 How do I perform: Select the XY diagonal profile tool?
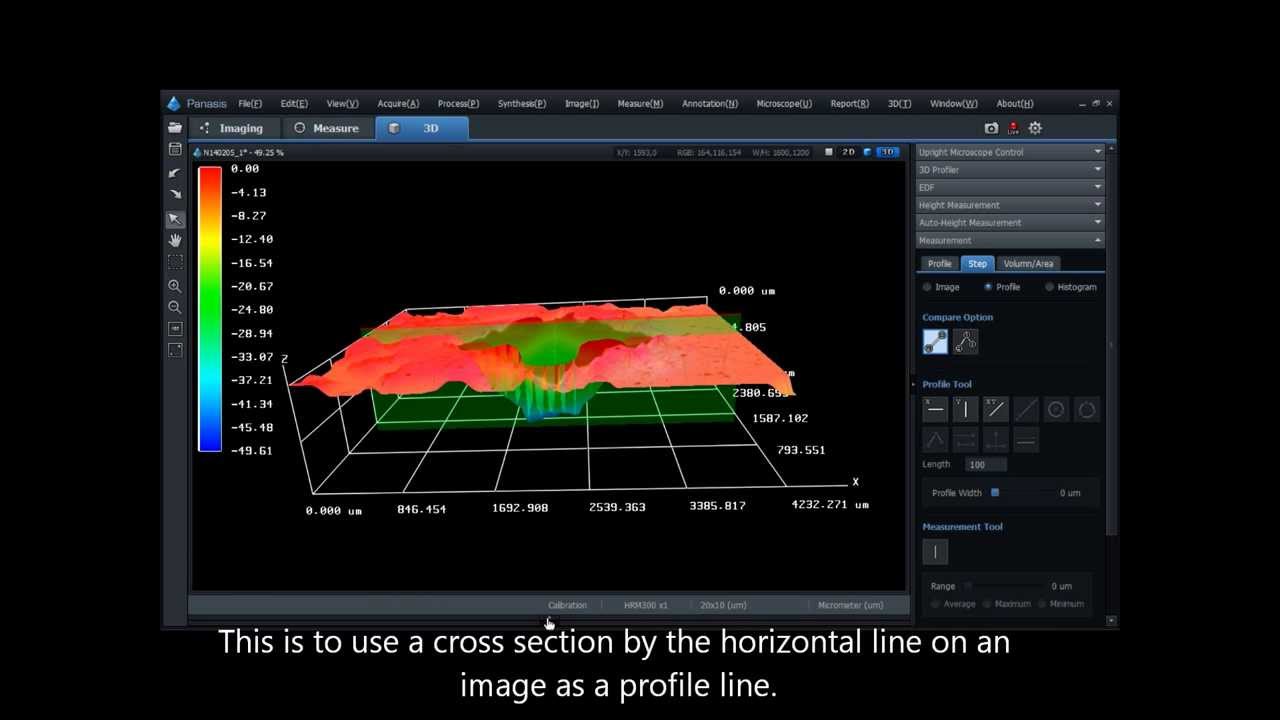(x=996, y=409)
